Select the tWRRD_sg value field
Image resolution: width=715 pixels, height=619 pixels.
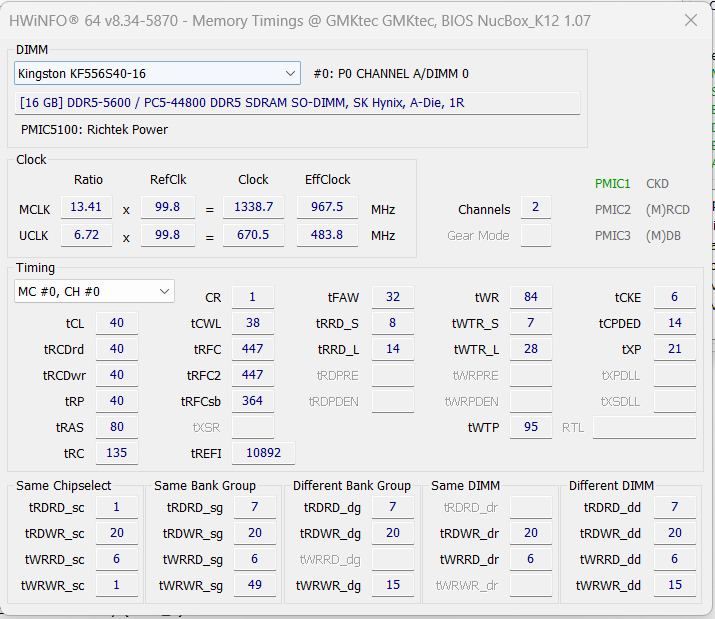(255, 560)
